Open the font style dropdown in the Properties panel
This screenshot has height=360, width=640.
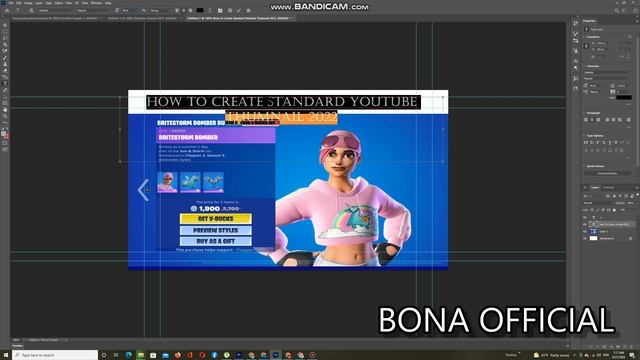click(607, 78)
